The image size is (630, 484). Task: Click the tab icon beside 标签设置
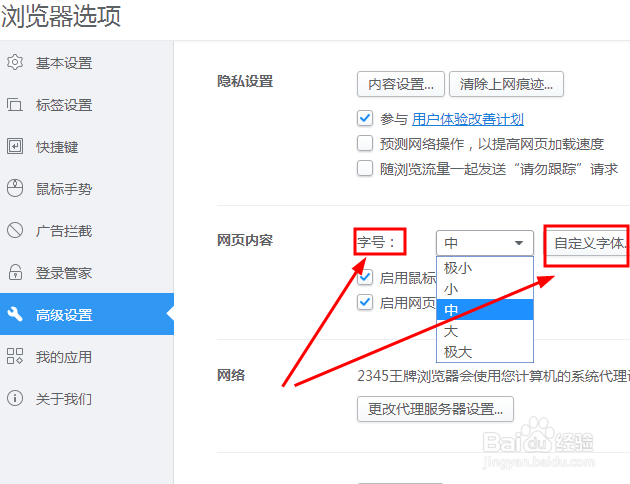click(15, 105)
